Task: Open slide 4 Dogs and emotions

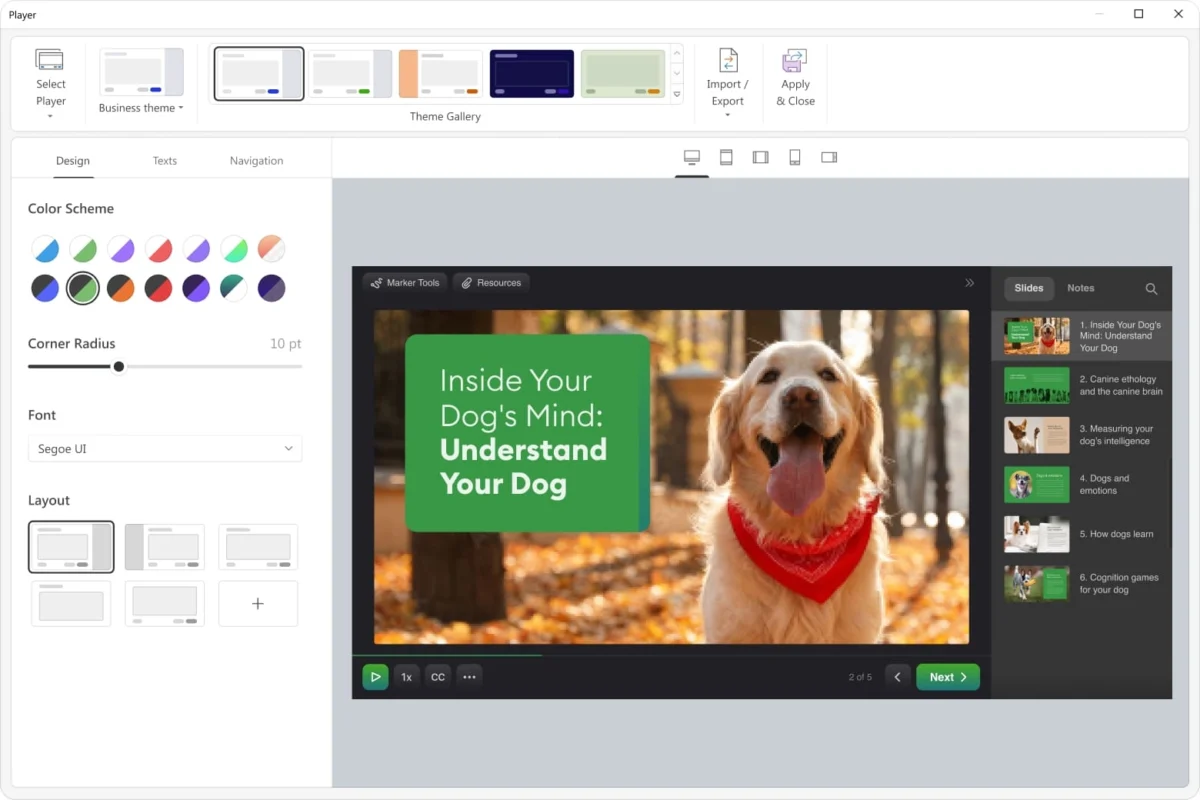Action: click(x=1082, y=484)
